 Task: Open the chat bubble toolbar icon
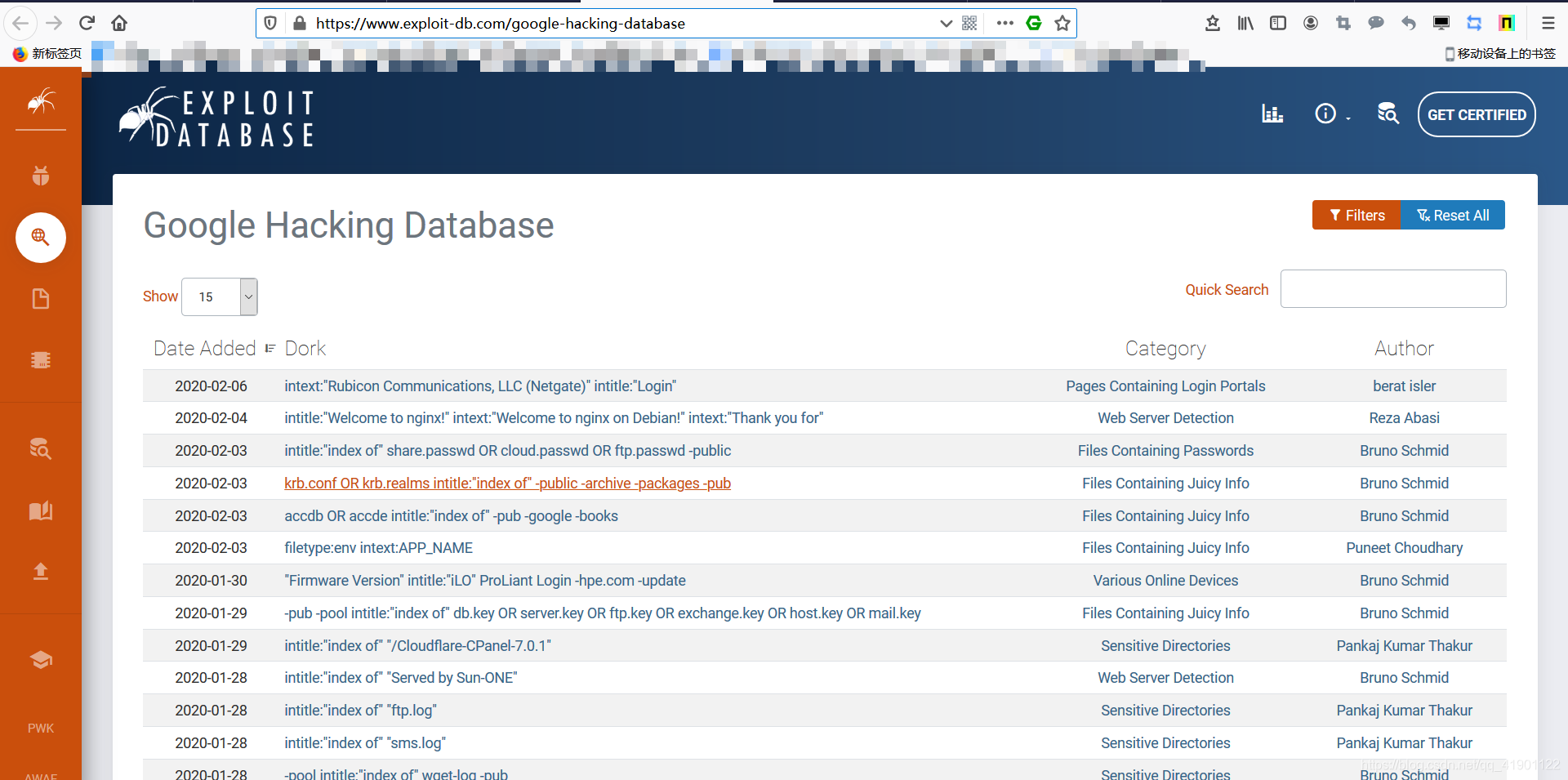pyautogui.click(x=1376, y=23)
